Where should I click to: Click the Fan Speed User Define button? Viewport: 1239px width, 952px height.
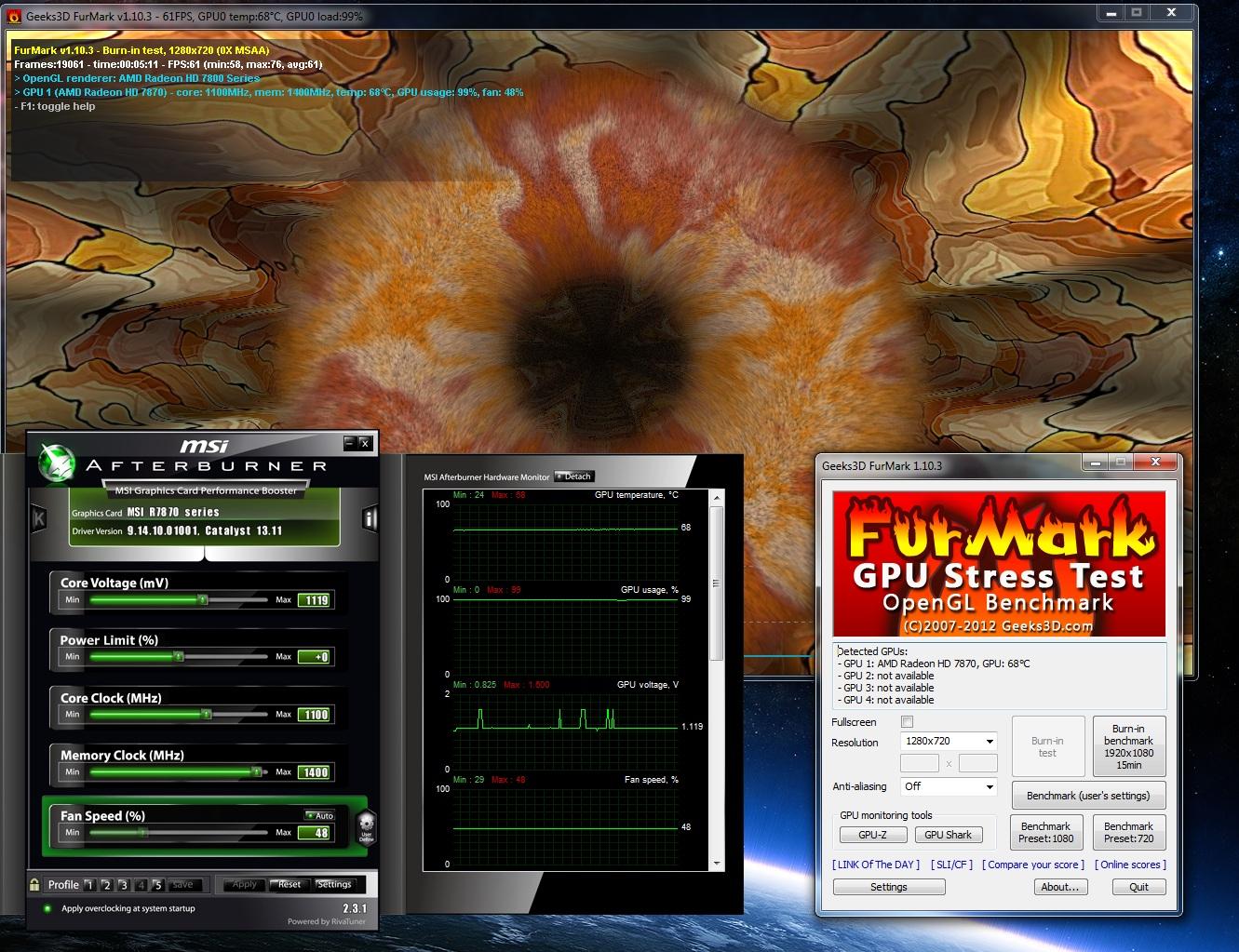[366, 825]
